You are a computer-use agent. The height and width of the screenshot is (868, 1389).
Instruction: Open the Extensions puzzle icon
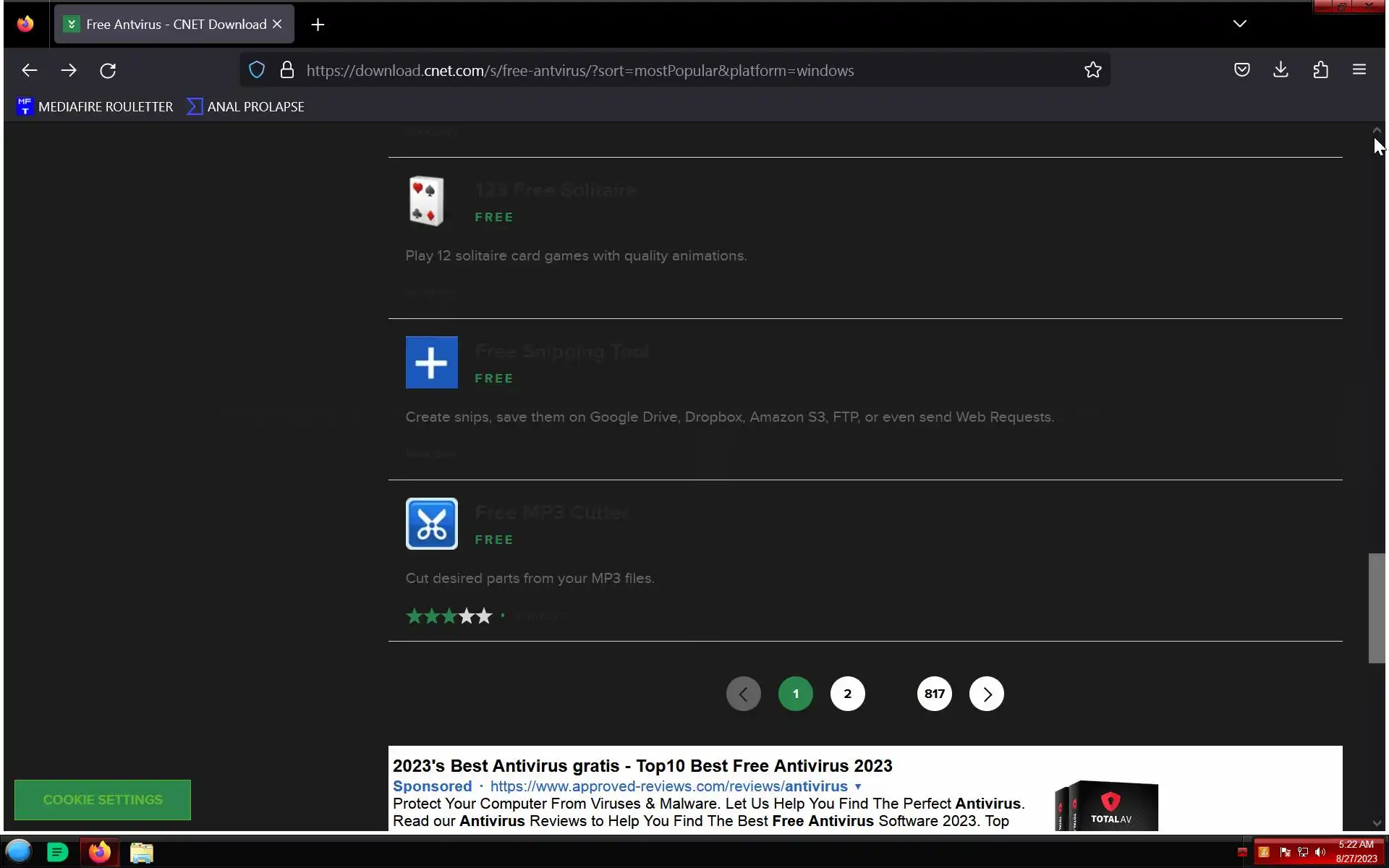point(1320,70)
